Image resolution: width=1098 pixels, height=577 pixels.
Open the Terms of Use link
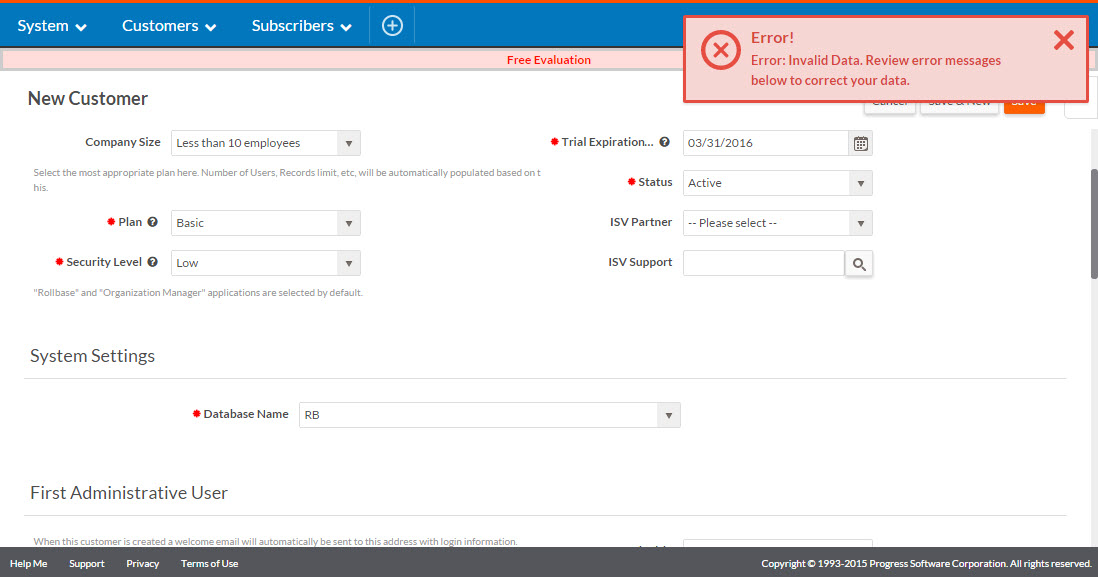[x=209, y=564]
